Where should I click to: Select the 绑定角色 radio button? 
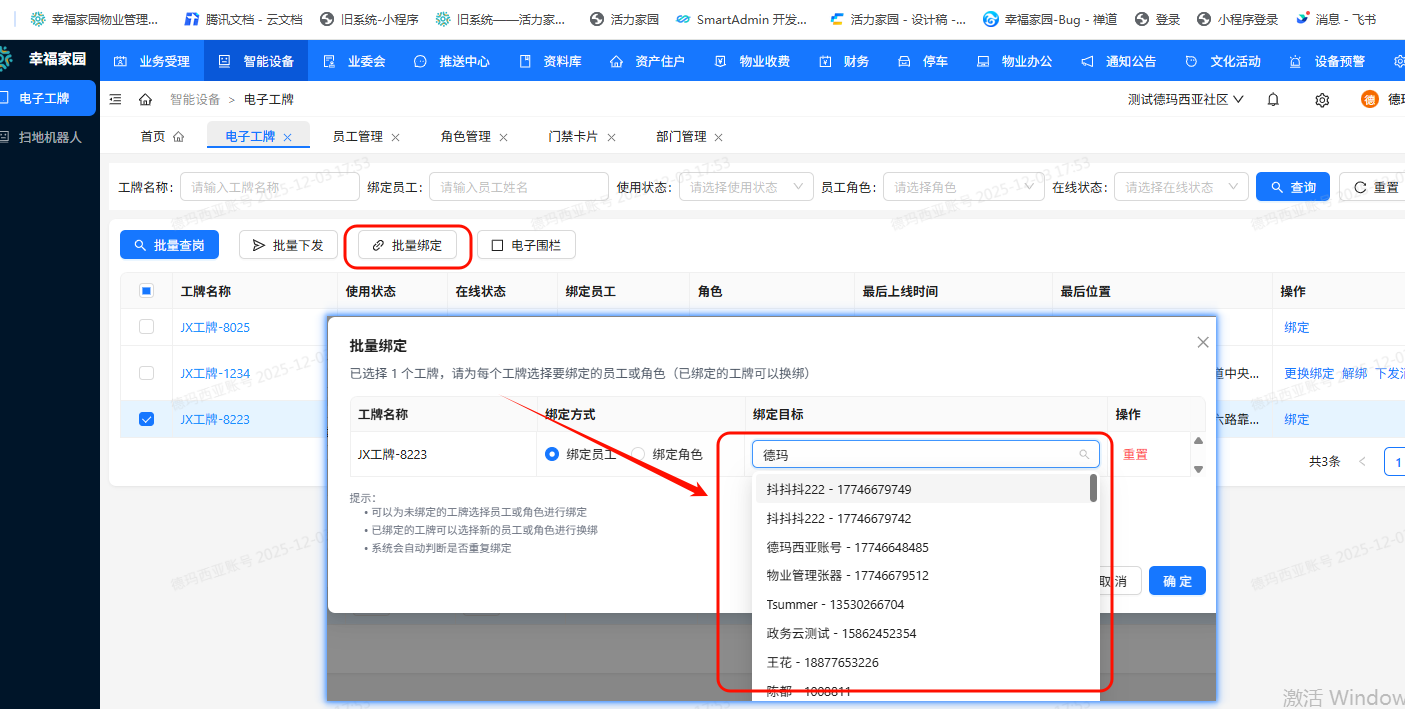tap(638, 454)
